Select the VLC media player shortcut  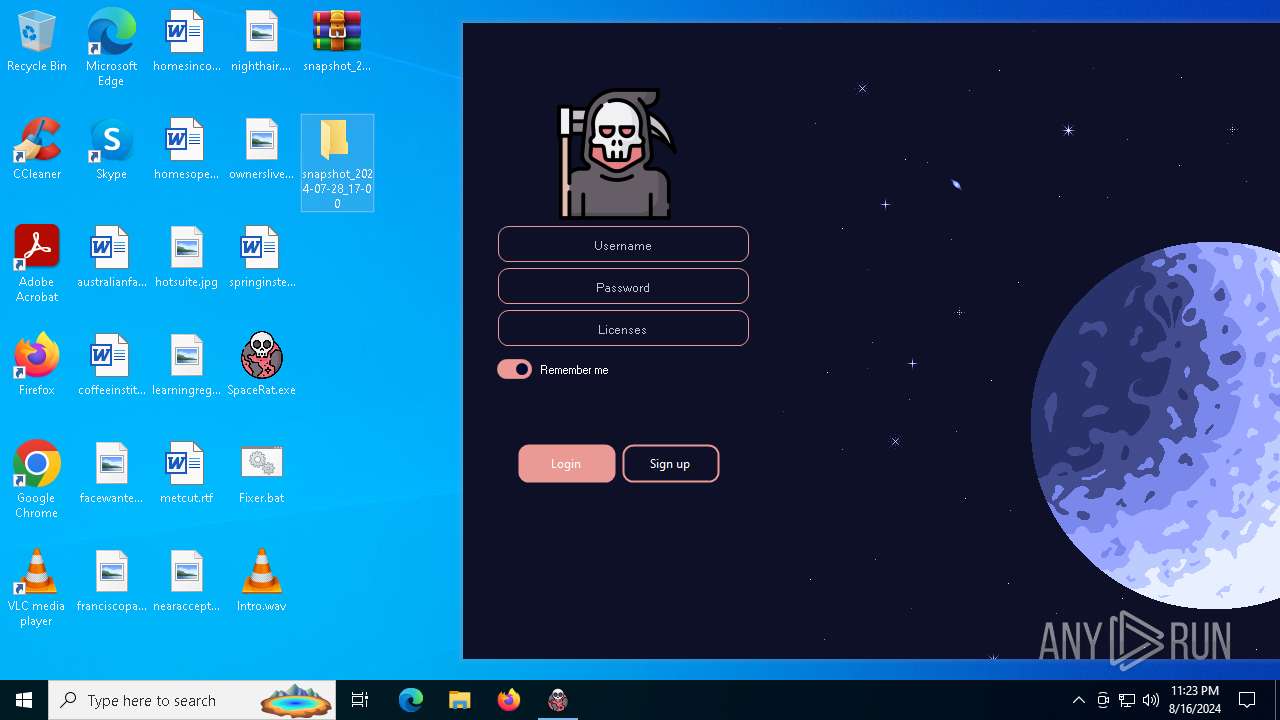coord(37,588)
